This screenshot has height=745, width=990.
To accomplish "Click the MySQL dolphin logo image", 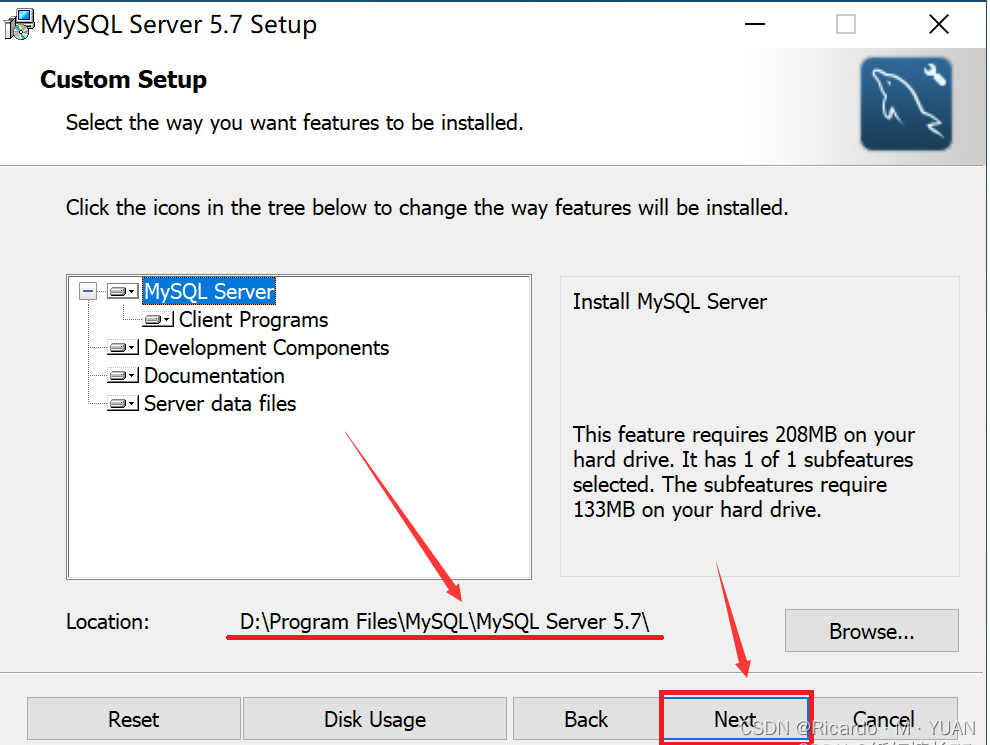I will pos(906,104).
